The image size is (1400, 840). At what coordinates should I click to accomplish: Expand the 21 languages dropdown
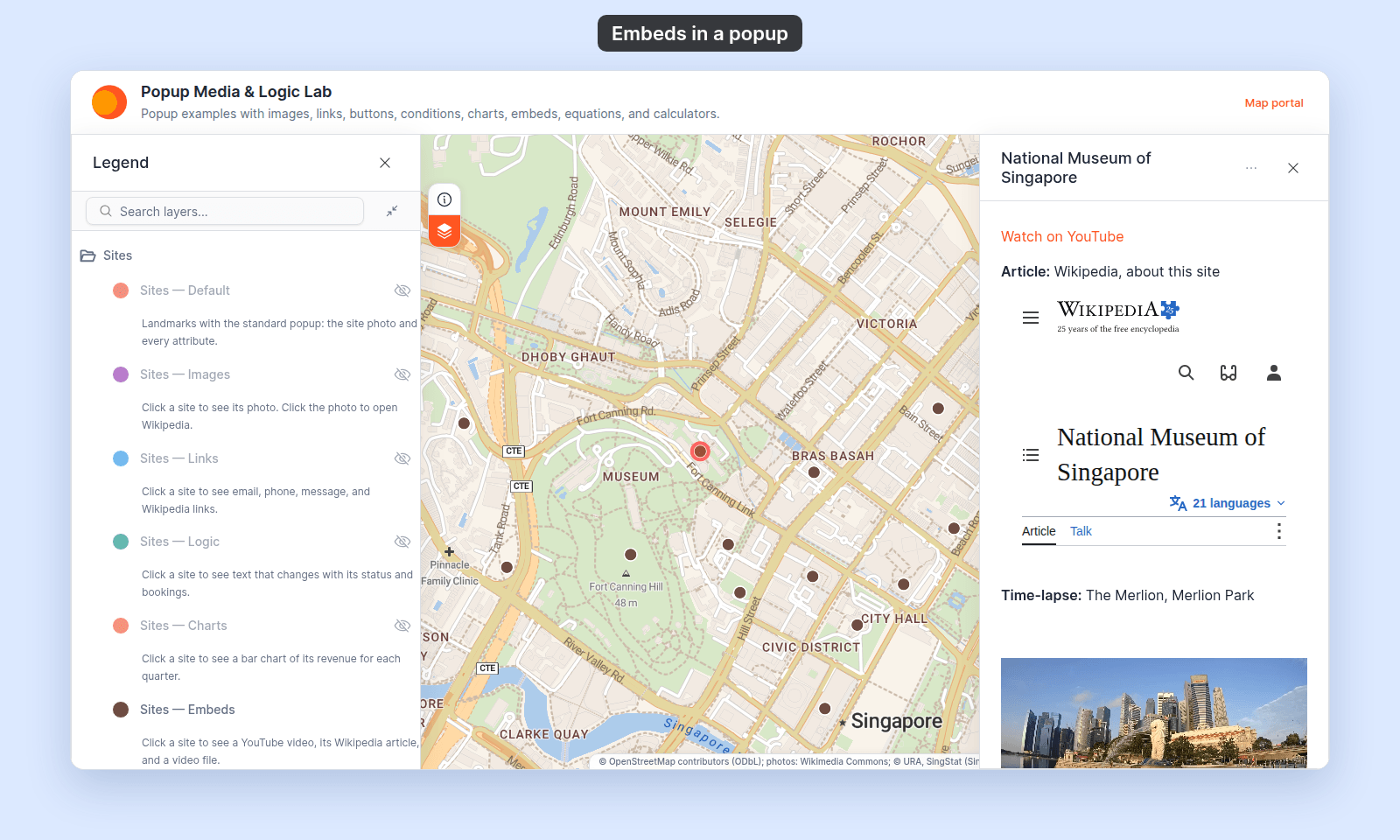[x=1228, y=503]
